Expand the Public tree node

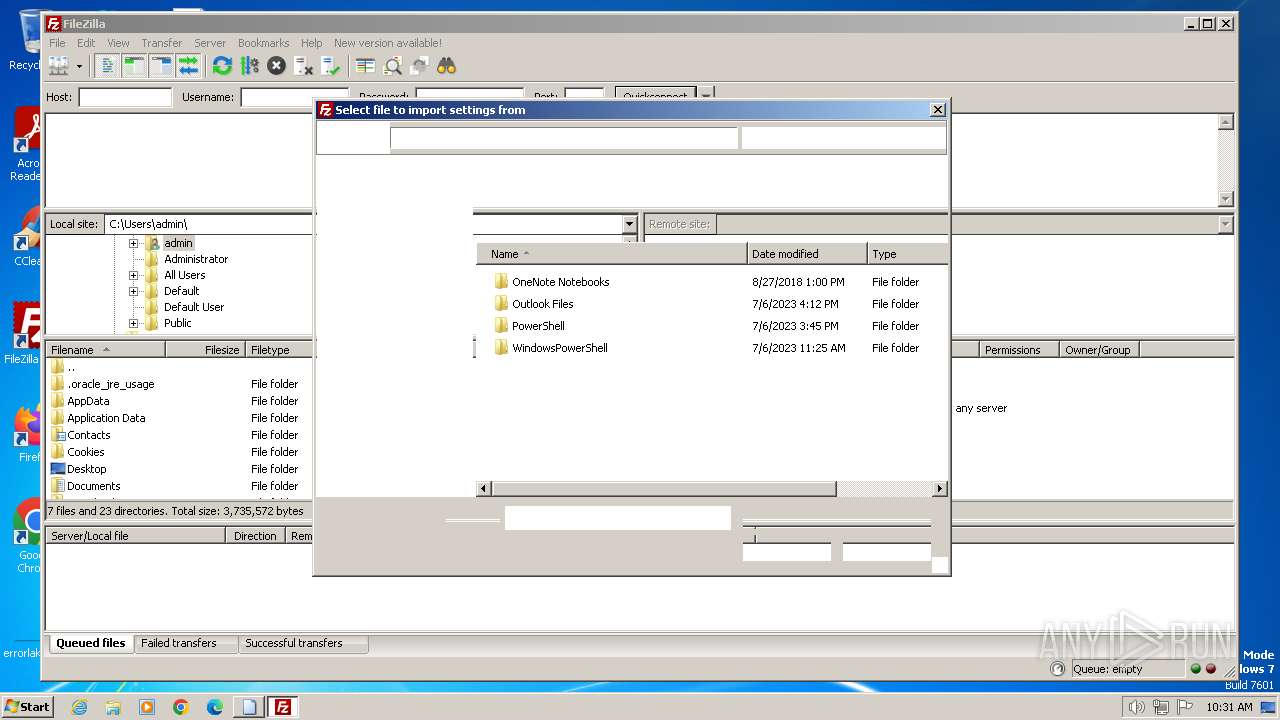click(133, 323)
